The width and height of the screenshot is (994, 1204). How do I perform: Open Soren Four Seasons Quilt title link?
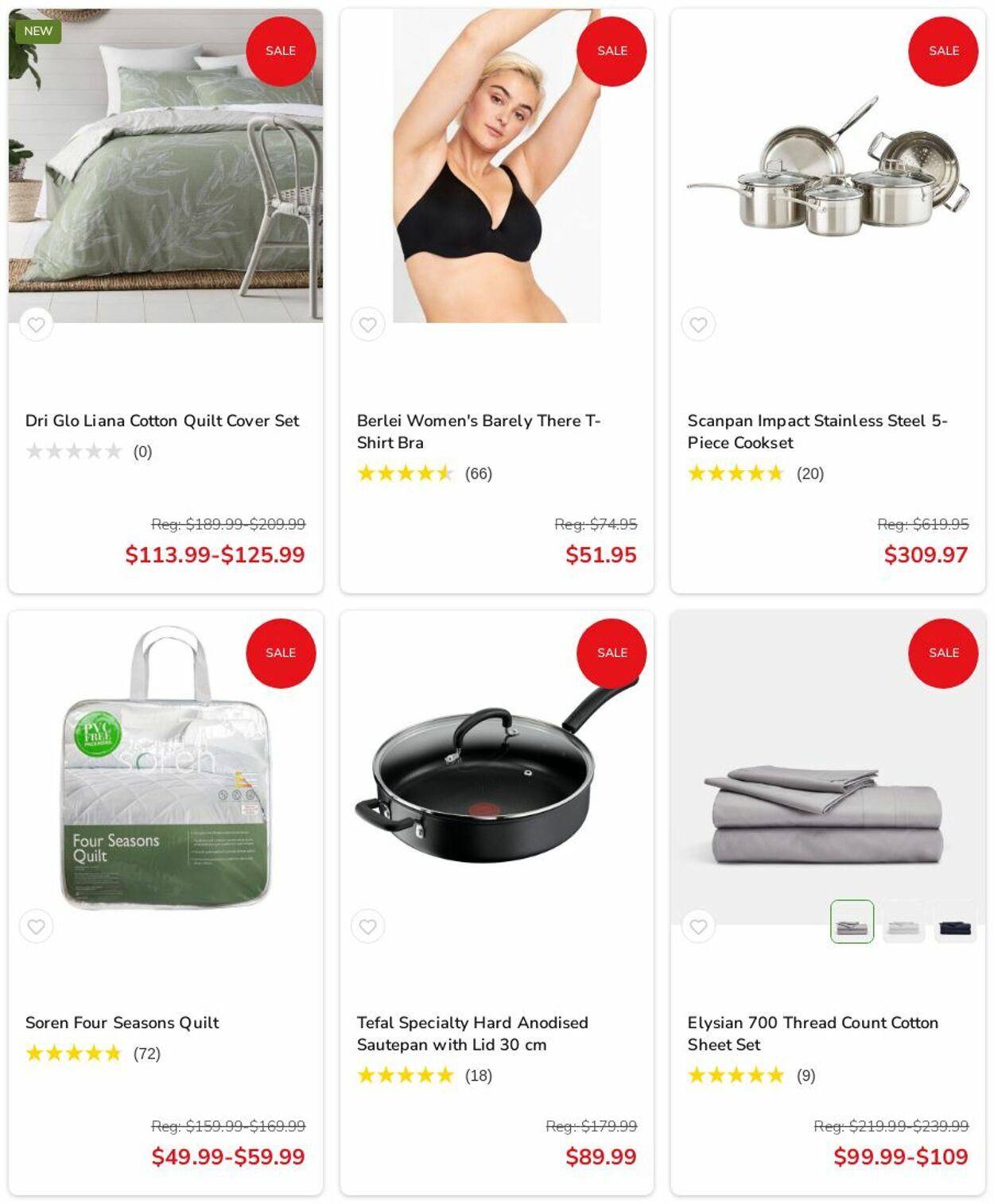click(x=122, y=1023)
